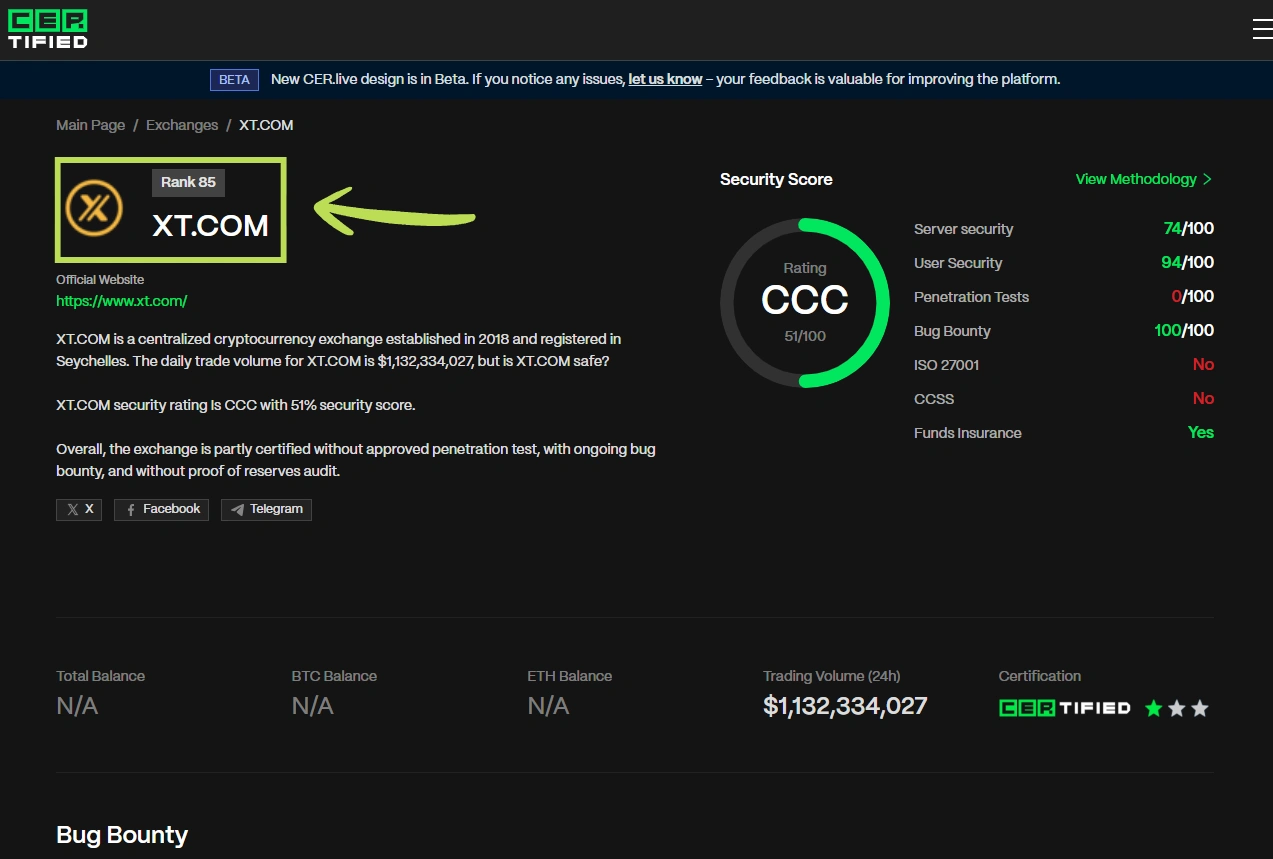Go to Exchanges breadcrumb

click(182, 125)
